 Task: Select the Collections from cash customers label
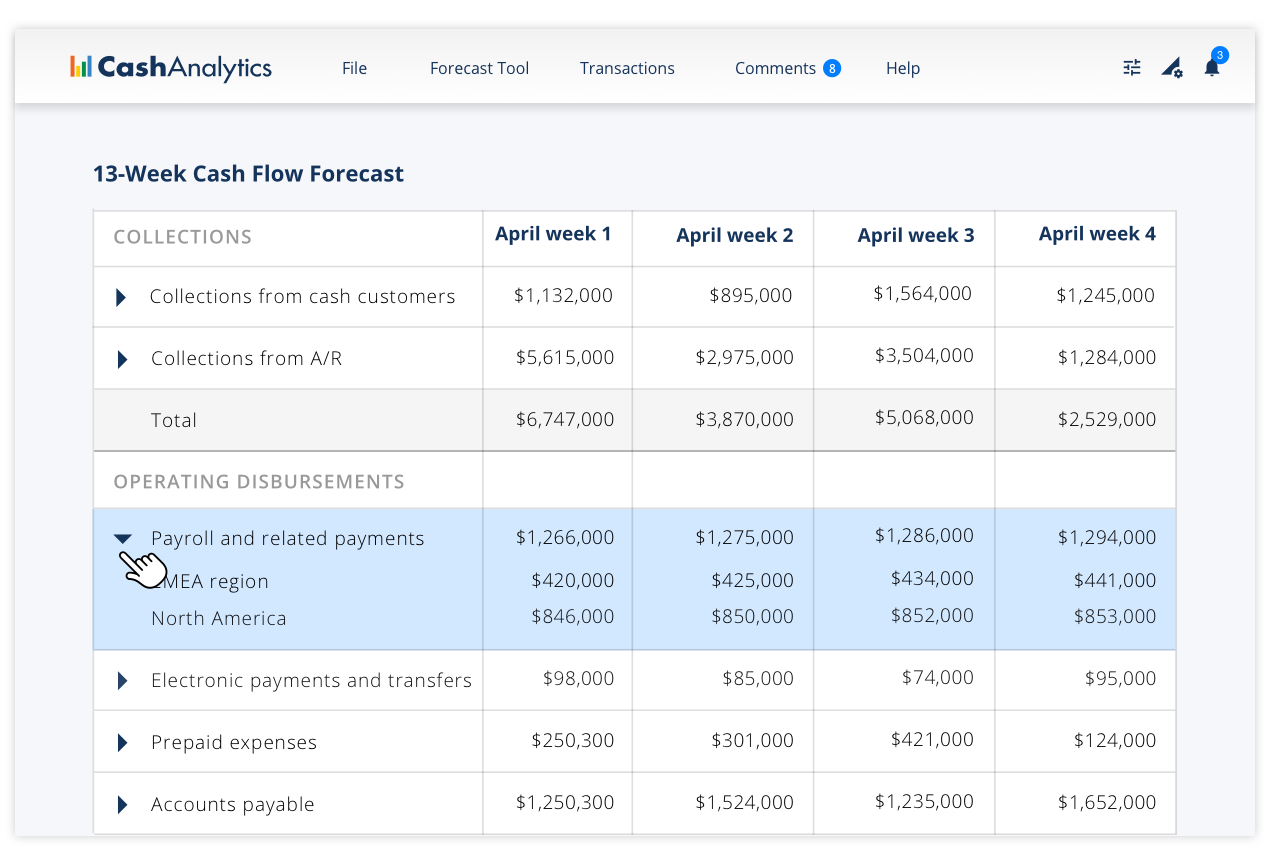click(x=302, y=296)
